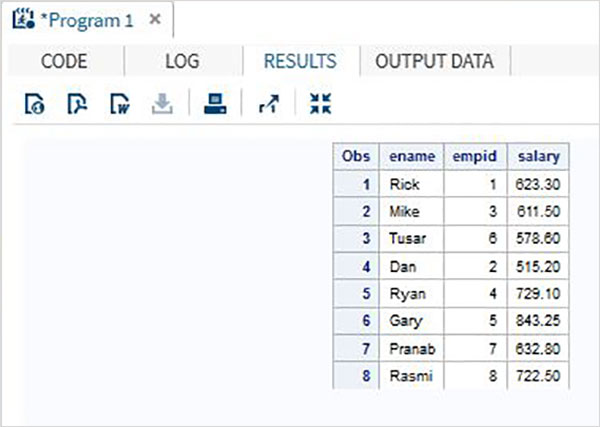This screenshot has height=427, width=600.
Task: Download results as PDF file
Action: click(x=76, y=104)
